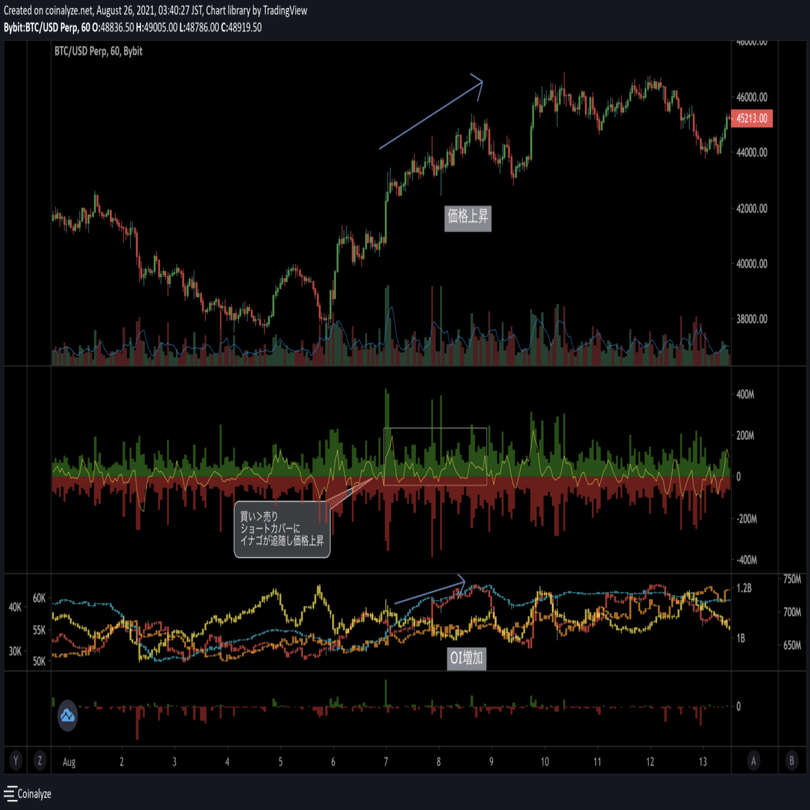Click the 38000.00 price axis label
The width and height of the screenshot is (810, 810).
[752, 319]
